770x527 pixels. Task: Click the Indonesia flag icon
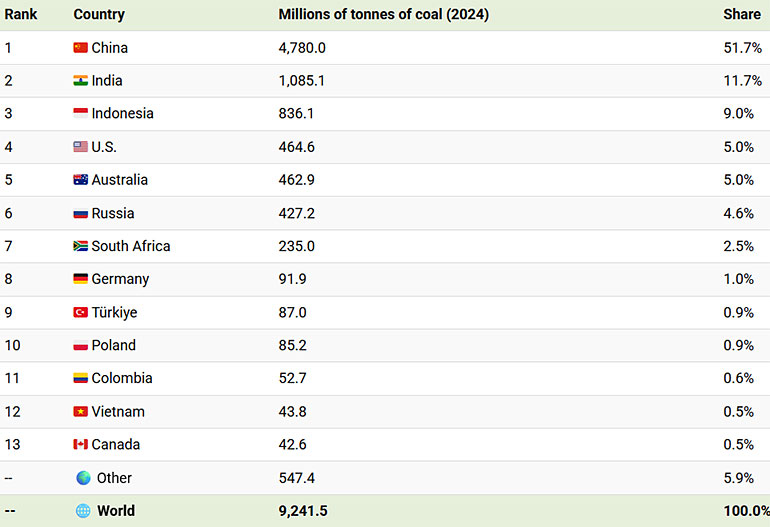click(x=81, y=114)
